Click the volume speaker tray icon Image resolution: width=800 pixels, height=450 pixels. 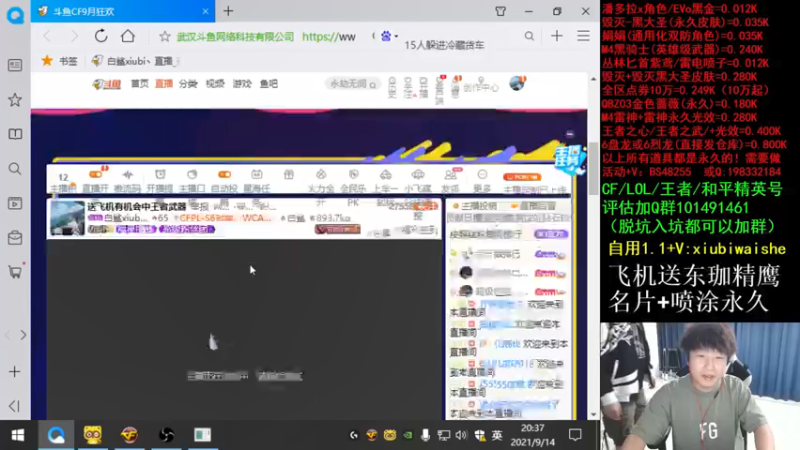tap(461, 435)
